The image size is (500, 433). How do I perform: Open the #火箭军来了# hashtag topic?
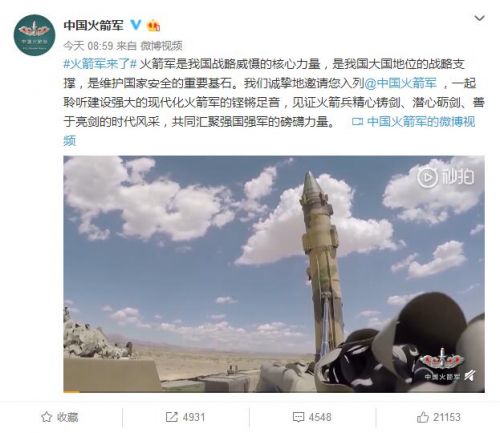[100, 64]
